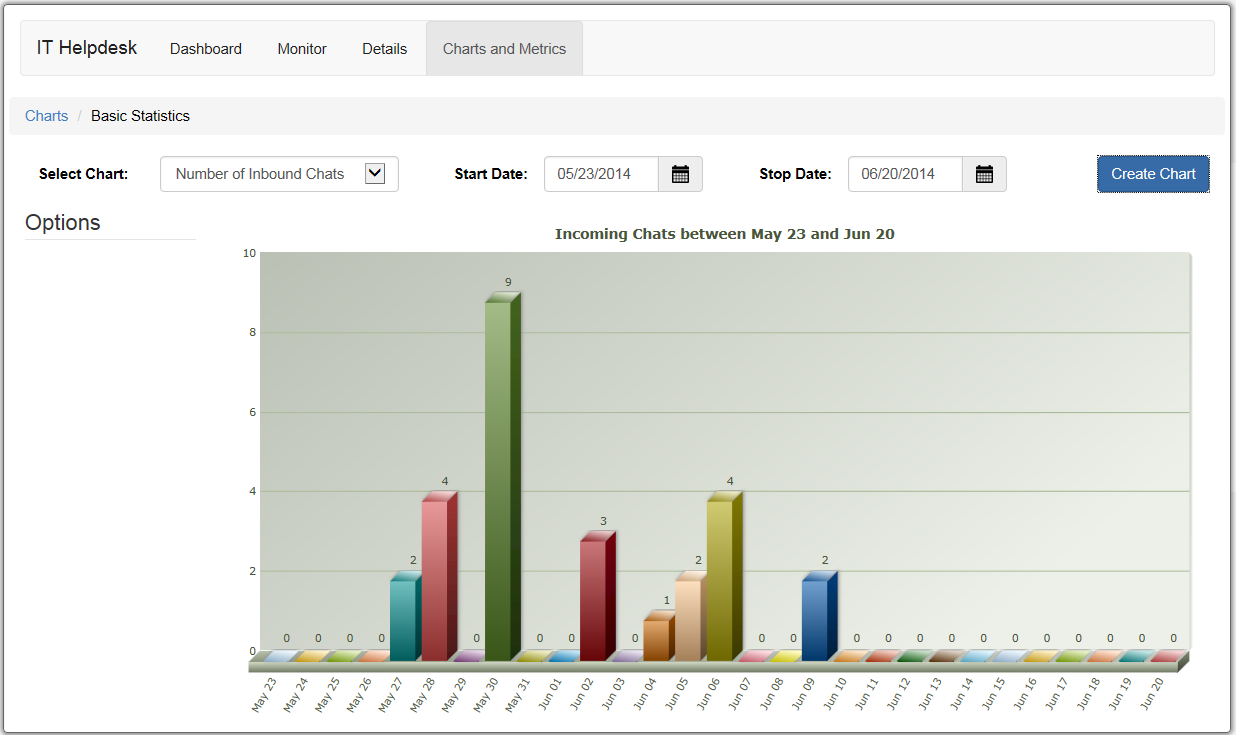
Task: Click the y-axis value 10
Action: coord(249,253)
